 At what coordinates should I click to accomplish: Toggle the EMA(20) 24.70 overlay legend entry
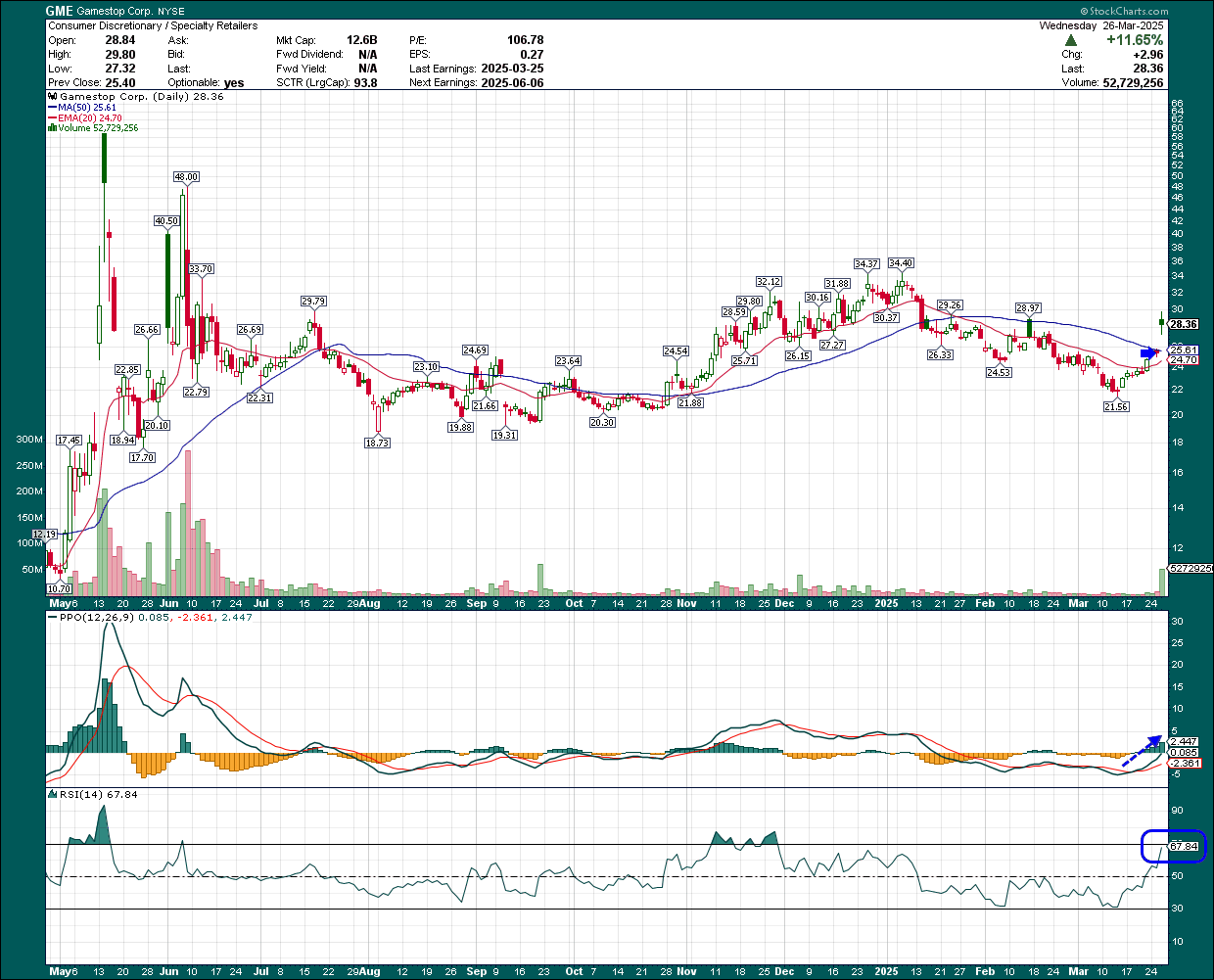[x=88, y=117]
